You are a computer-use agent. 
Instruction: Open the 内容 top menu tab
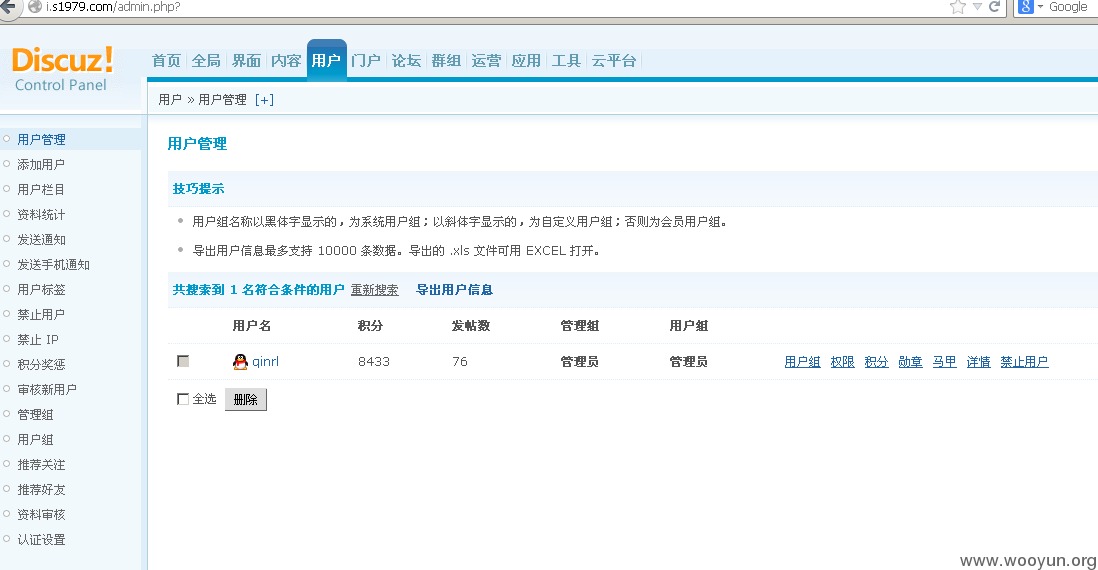(286, 61)
